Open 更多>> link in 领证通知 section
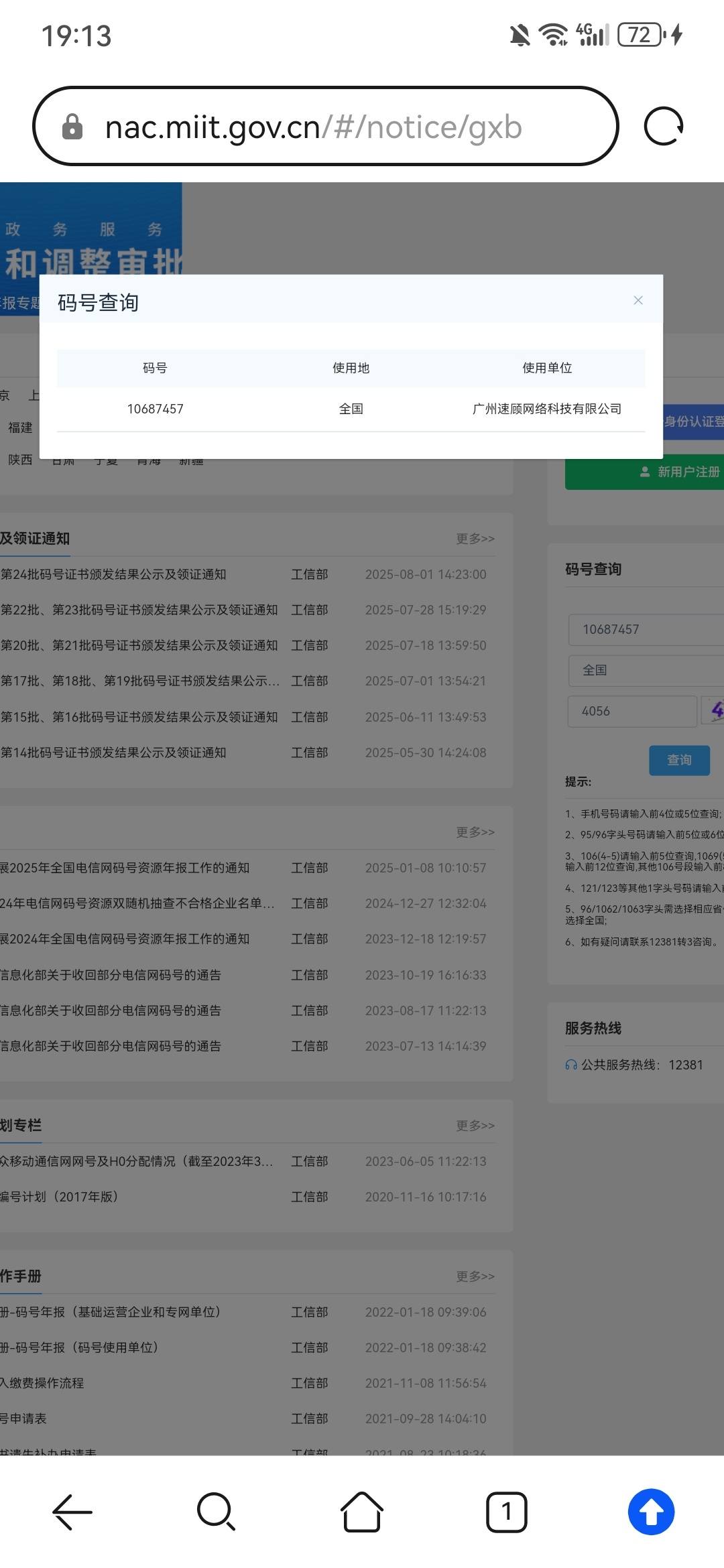Screen dimensions: 724x1568 [475, 538]
